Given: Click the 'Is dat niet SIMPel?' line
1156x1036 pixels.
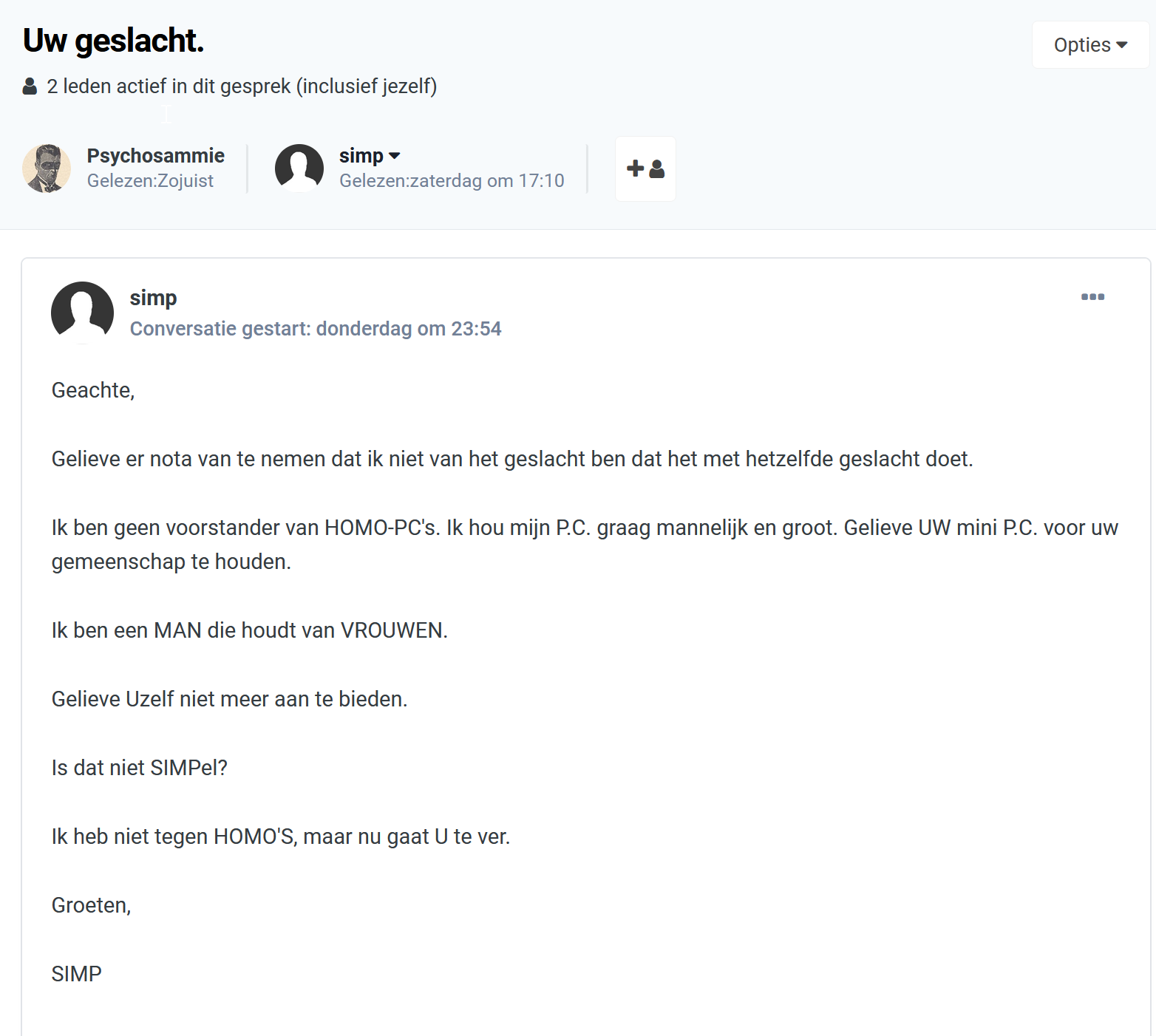Looking at the screenshot, I should 140,768.
